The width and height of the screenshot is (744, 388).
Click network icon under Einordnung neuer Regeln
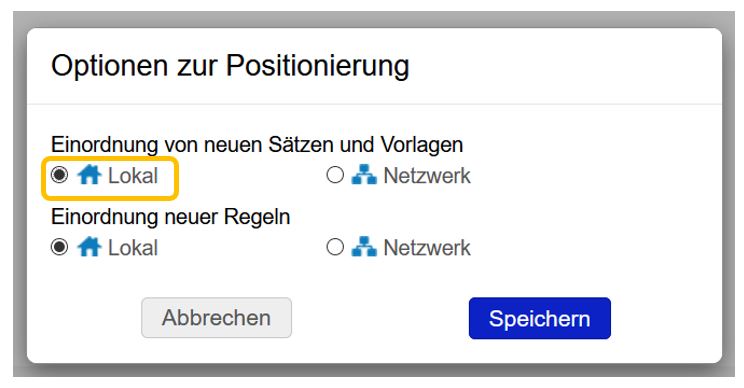coord(364,247)
